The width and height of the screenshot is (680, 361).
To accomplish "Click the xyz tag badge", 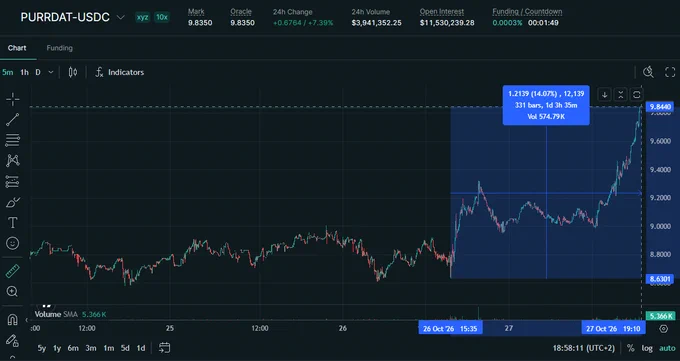I will [142, 17].
